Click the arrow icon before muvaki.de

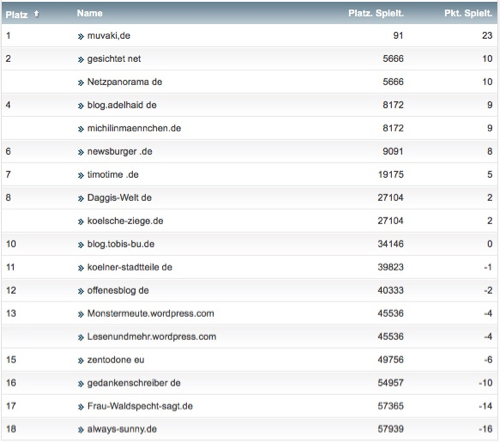(81, 37)
